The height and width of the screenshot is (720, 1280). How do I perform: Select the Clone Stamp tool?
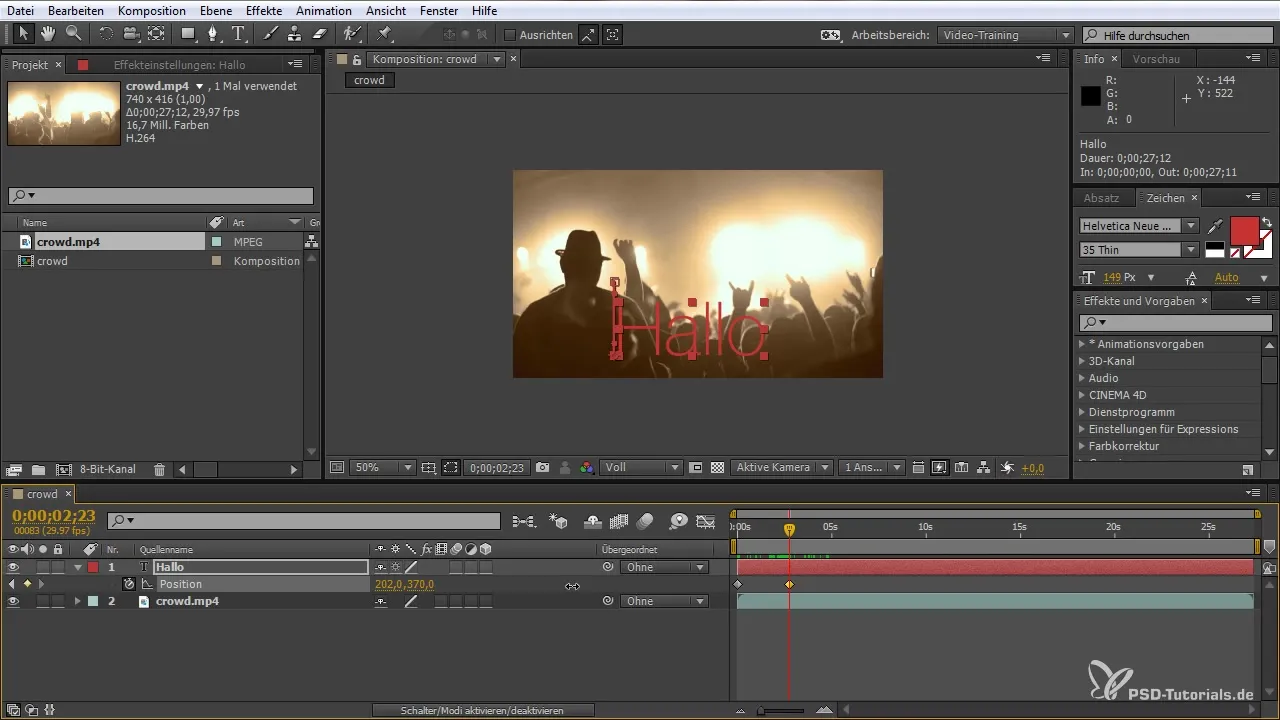[294, 34]
